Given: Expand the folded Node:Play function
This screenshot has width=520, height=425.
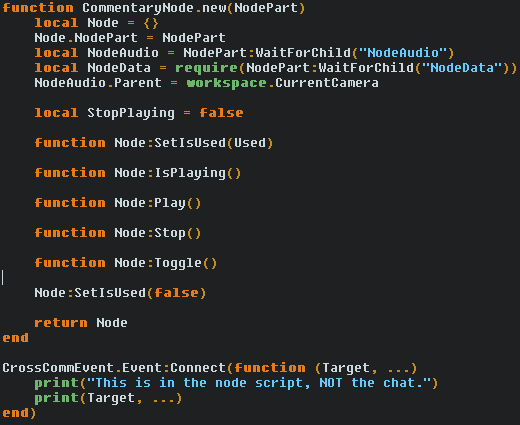Looking at the screenshot, I should (x=118, y=203).
